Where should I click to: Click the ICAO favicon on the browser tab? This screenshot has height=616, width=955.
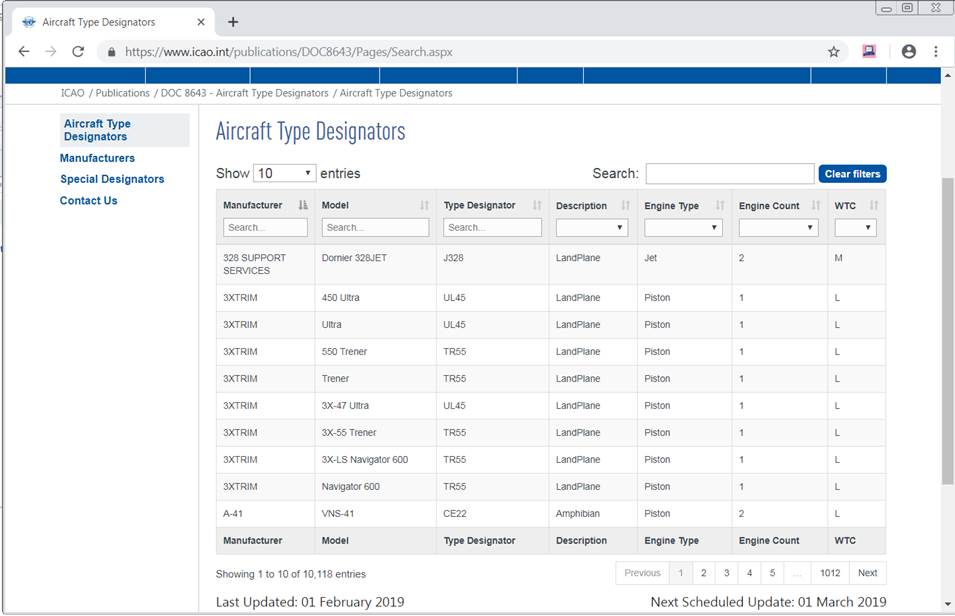click(x=30, y=21)
